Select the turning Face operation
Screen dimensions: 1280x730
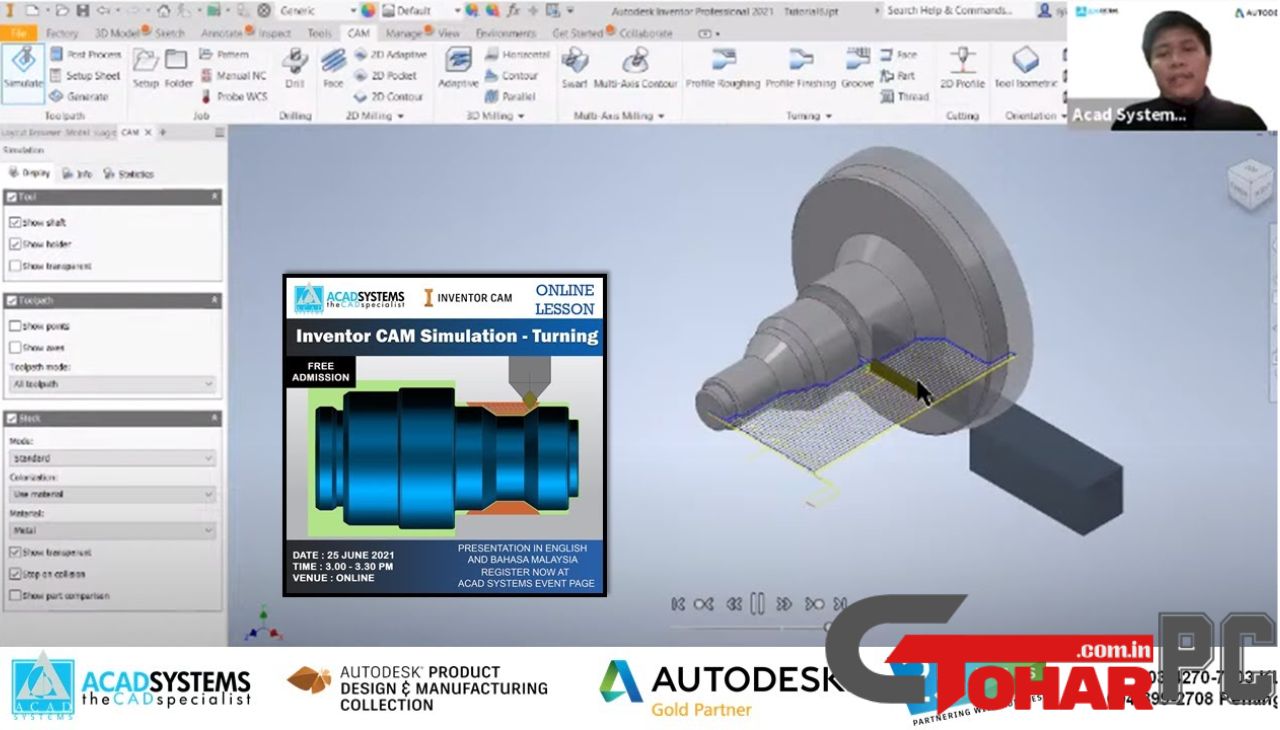click(x=899, y=54)
